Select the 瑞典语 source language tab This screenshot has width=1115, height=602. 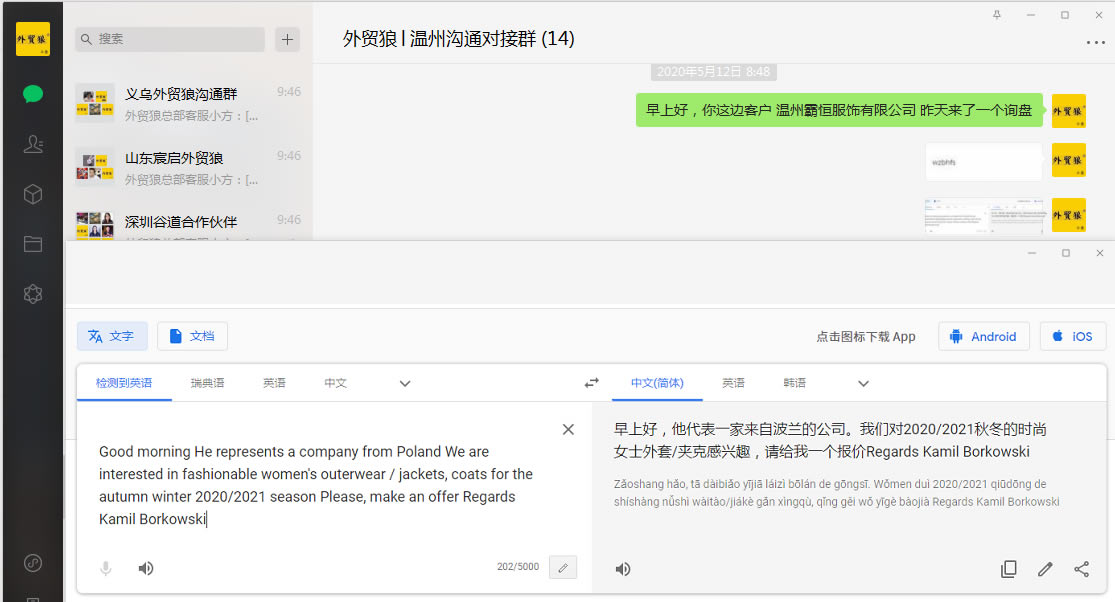208,383
